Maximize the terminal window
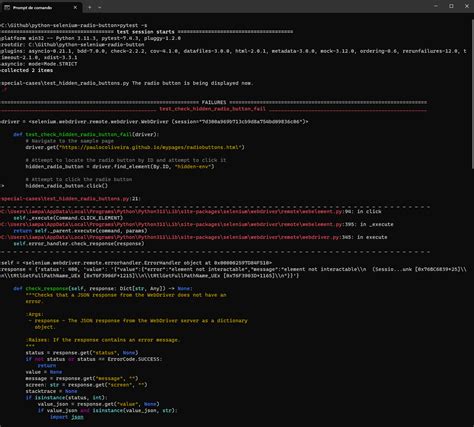474x427 pixels. (x=451, y=6)
